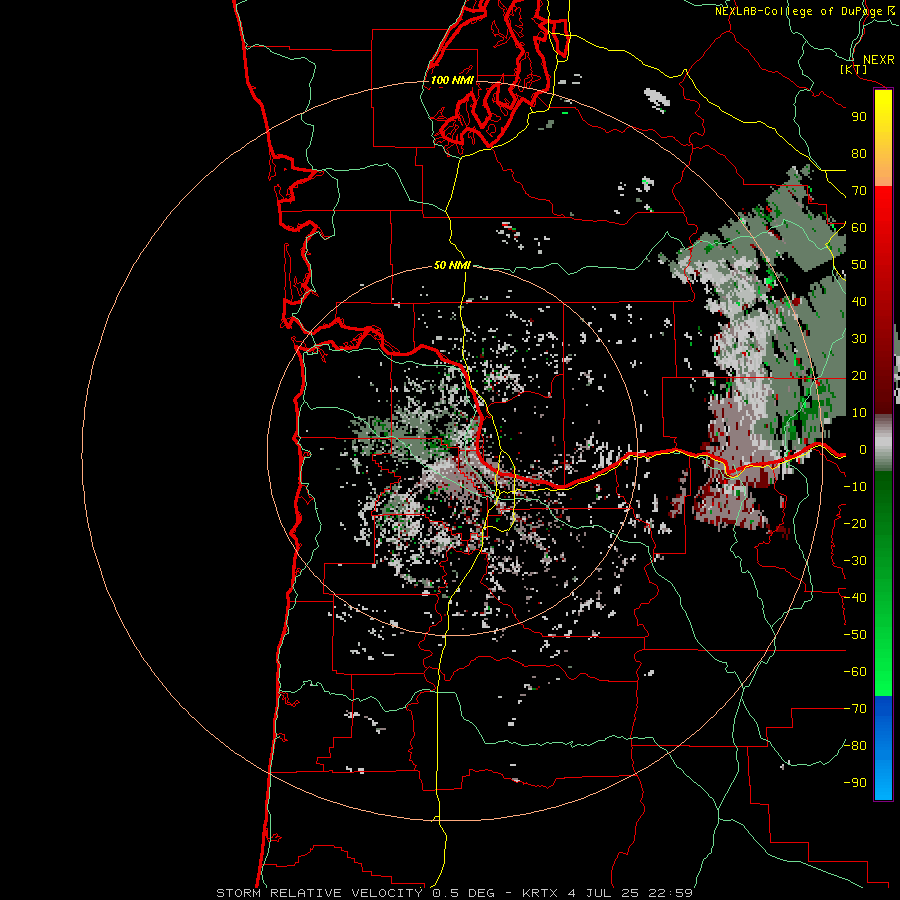The image size is (900, 900).
Task: Click the Storm Relative Velocity caption at bottom
Action: coord(455,893)
